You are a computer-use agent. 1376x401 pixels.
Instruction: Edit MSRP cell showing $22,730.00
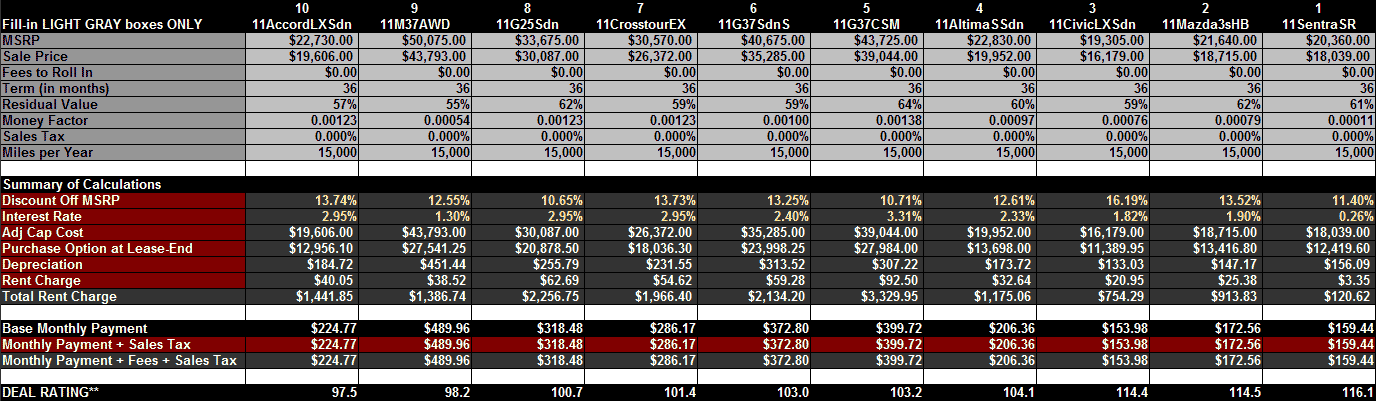(x=303, y=39)
